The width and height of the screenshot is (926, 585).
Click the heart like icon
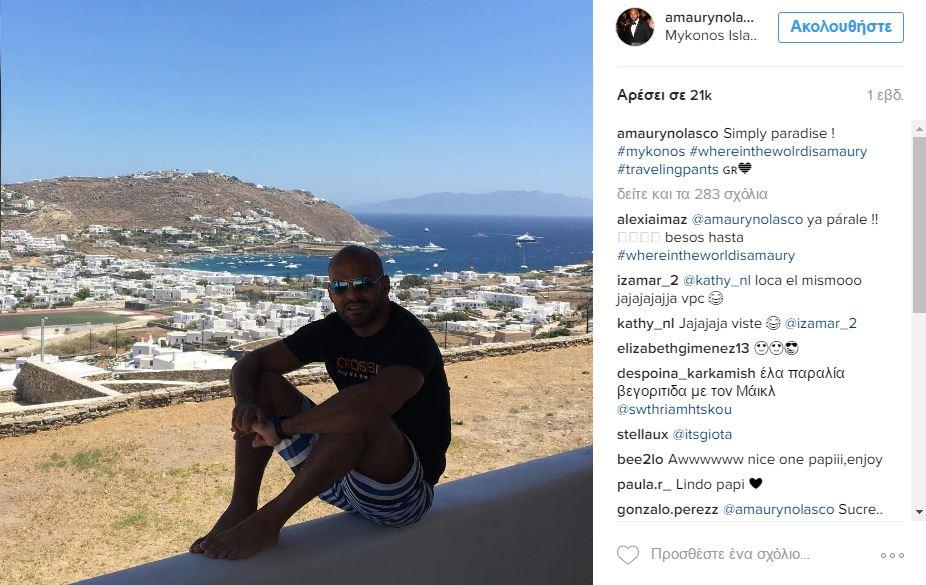point(628,554)
